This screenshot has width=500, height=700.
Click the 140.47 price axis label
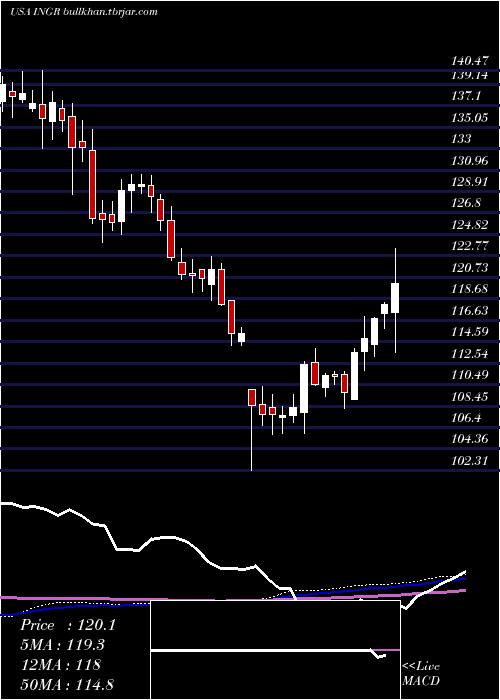click(469, 60)
